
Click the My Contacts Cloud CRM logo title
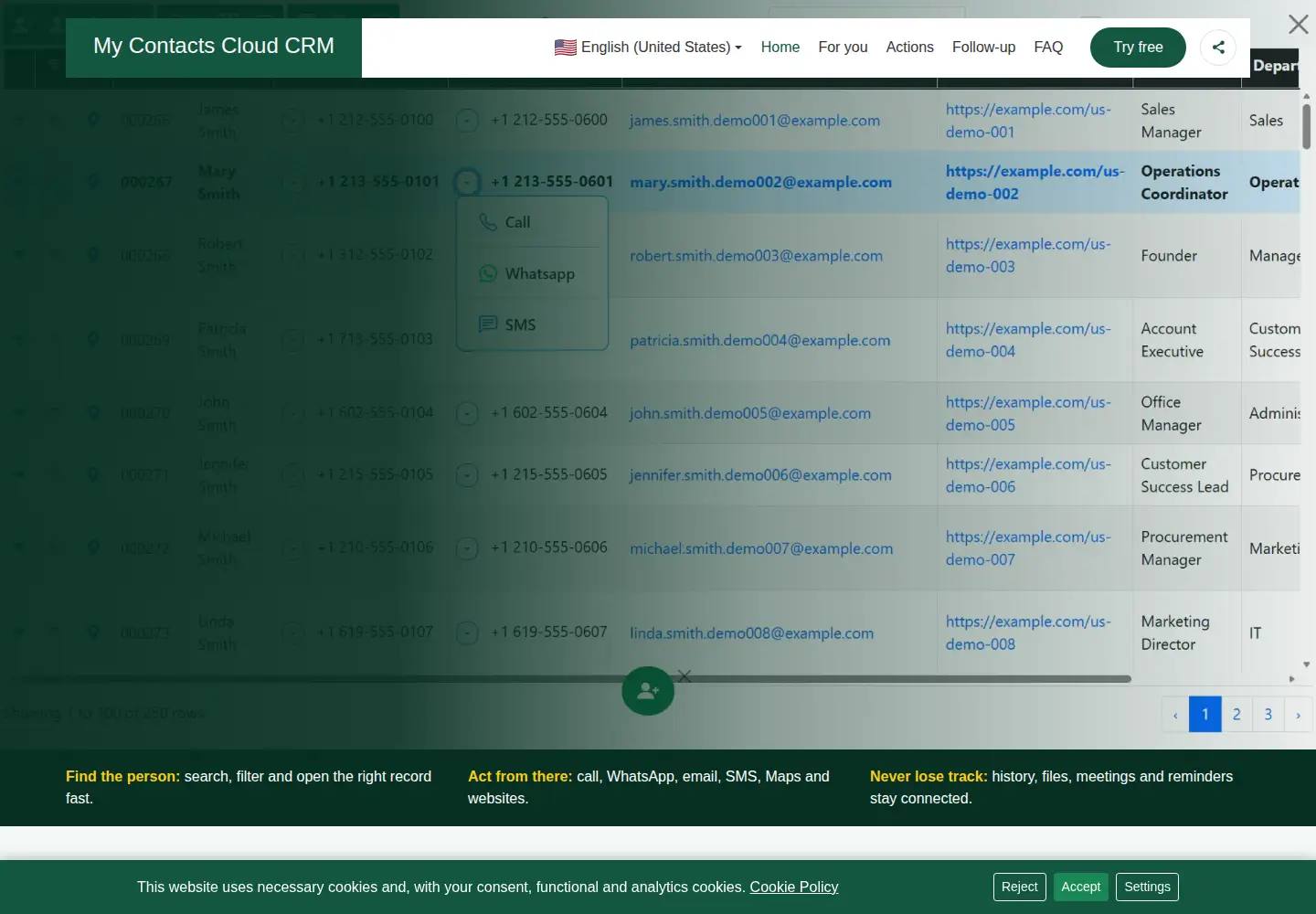point(214,46)
